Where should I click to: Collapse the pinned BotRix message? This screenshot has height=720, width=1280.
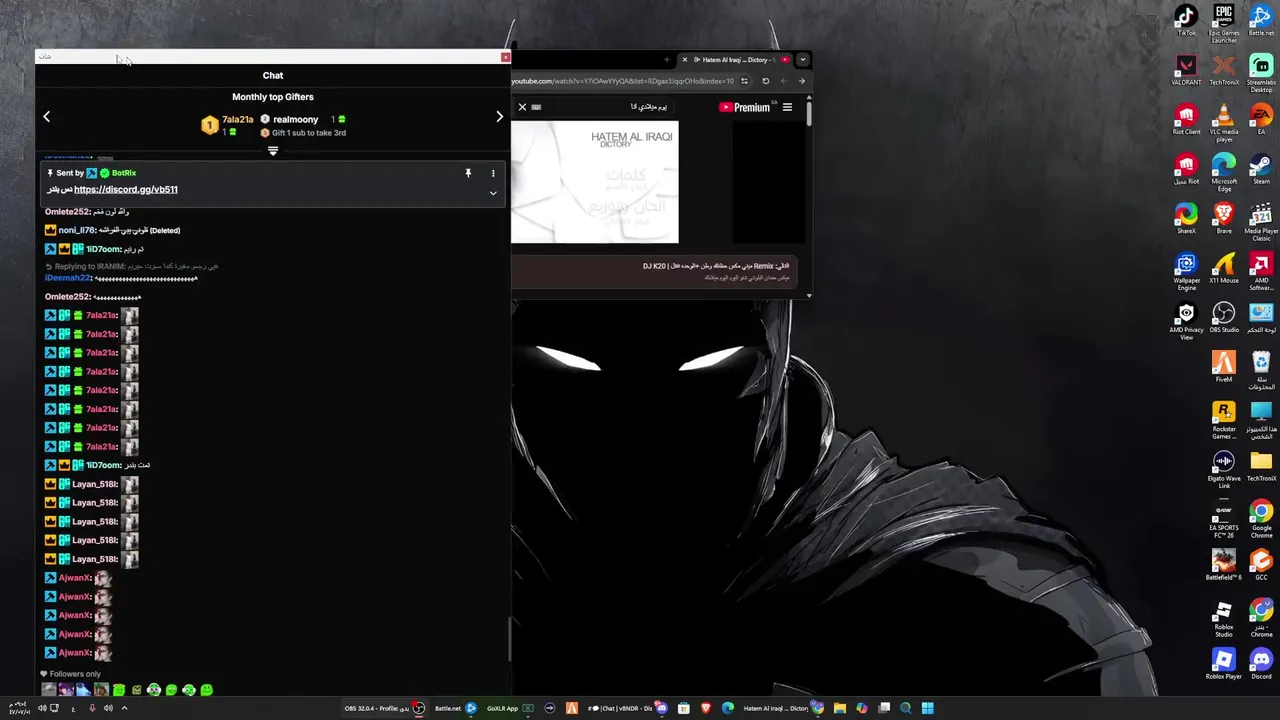click(x=493, y=192)
